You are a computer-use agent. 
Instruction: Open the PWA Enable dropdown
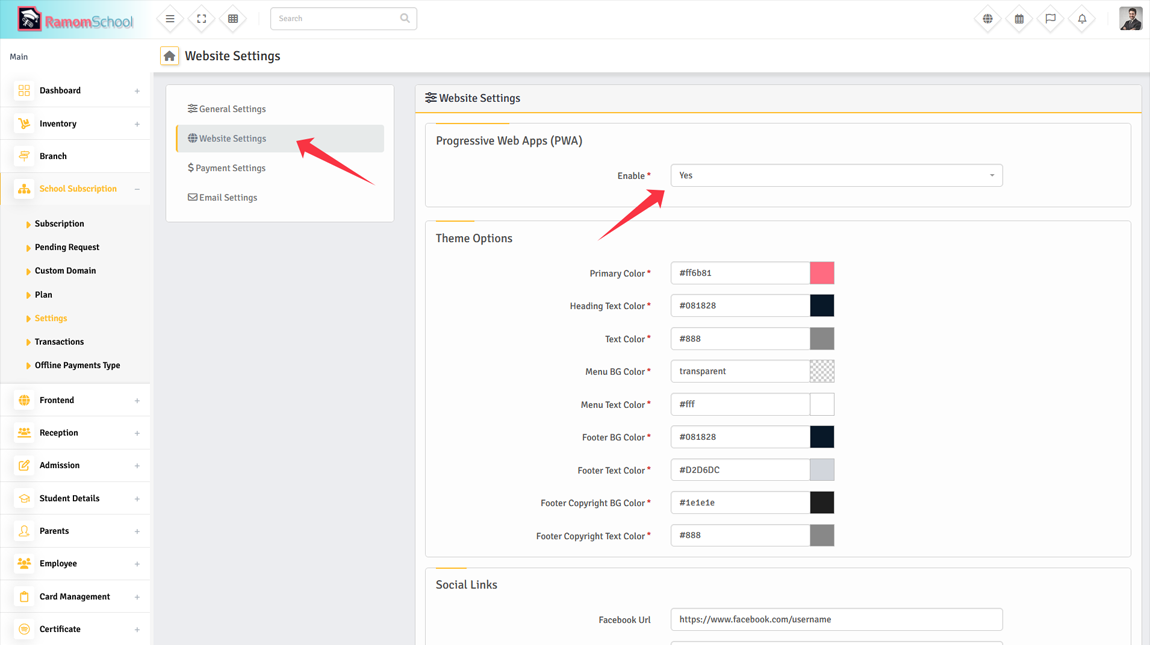point(836,176)
